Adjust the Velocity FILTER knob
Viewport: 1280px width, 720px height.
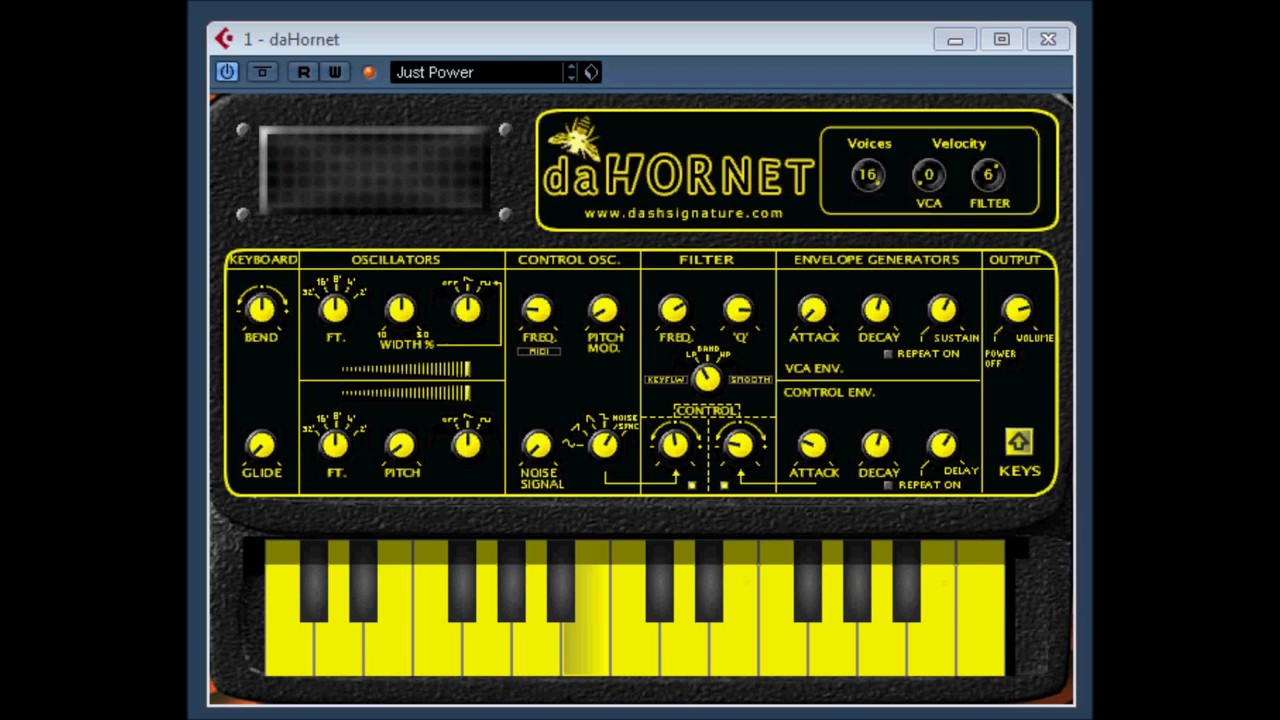pos(988,175)
